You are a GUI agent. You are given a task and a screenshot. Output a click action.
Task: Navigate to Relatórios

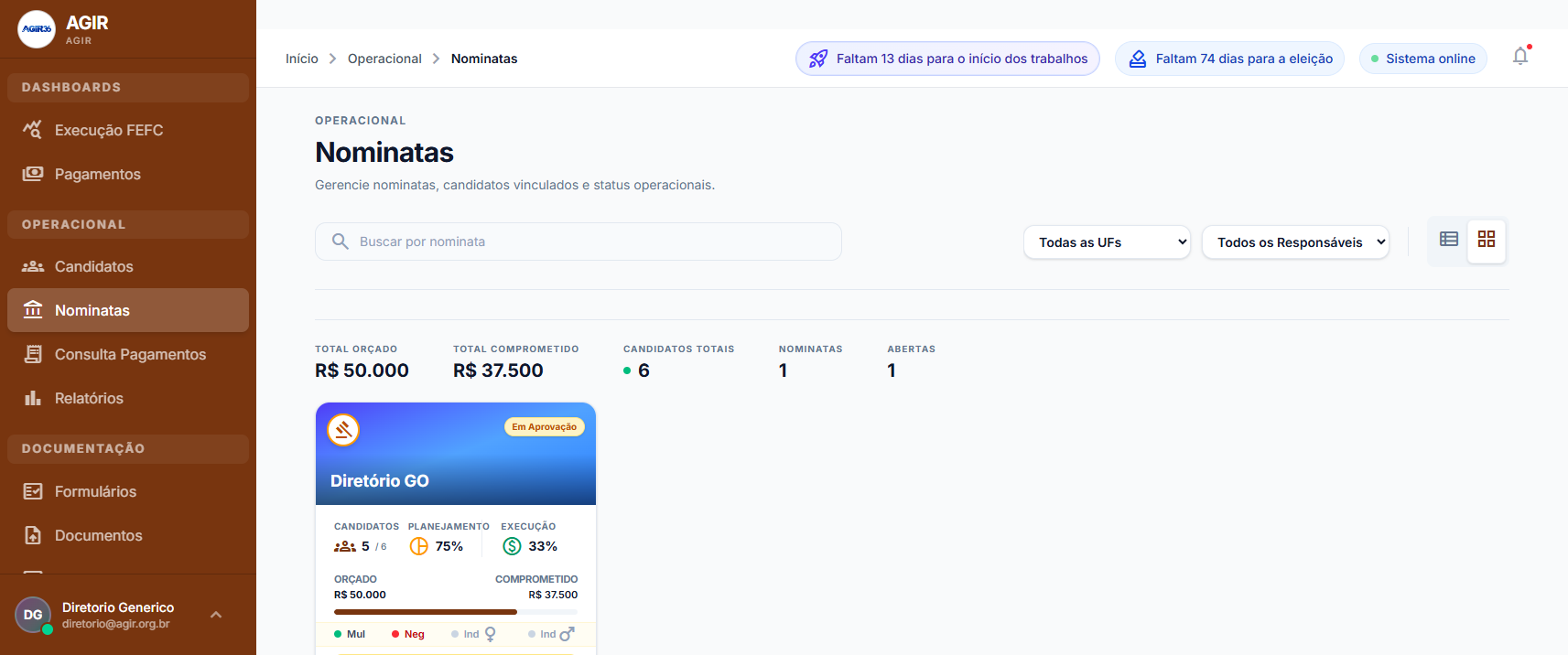128,398
